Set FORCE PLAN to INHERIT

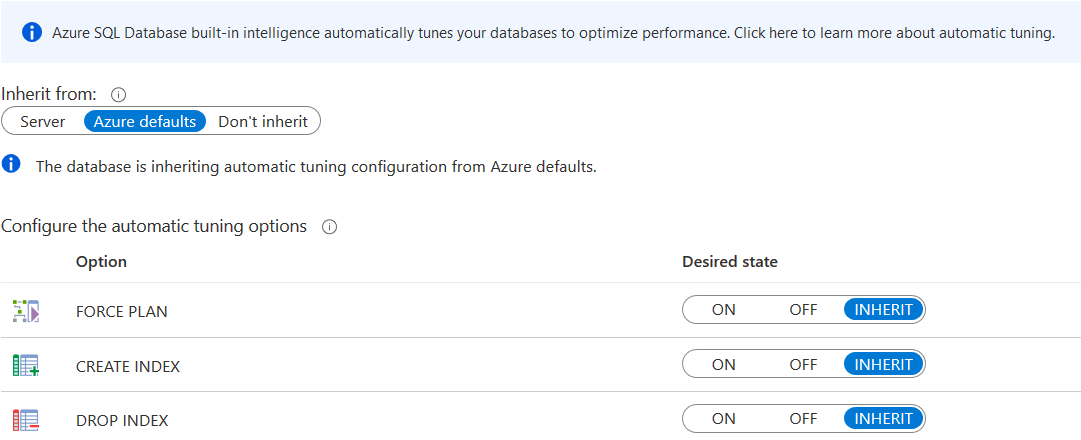click(x=884, y=310)
